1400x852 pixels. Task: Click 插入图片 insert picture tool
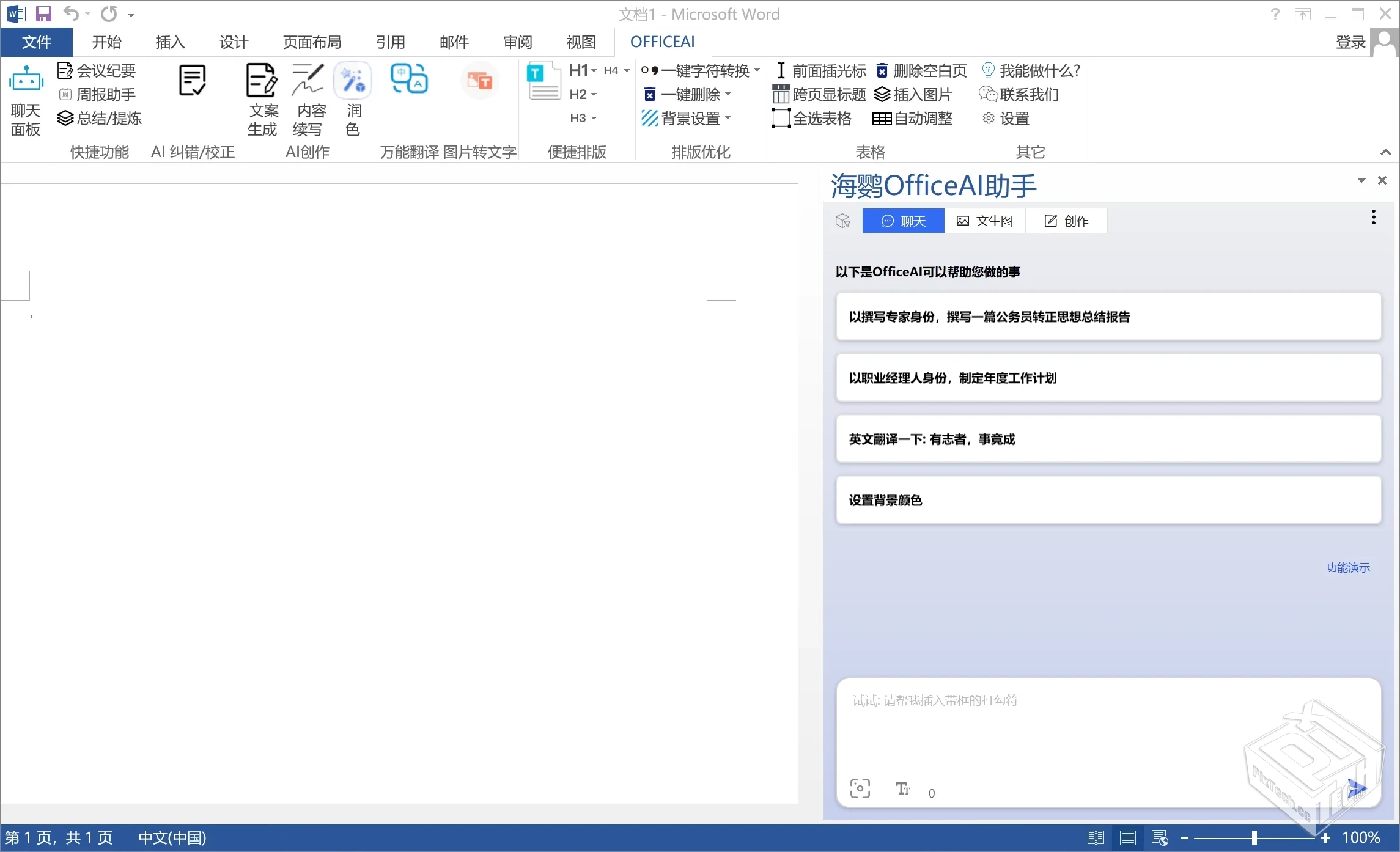click(913, 95)
